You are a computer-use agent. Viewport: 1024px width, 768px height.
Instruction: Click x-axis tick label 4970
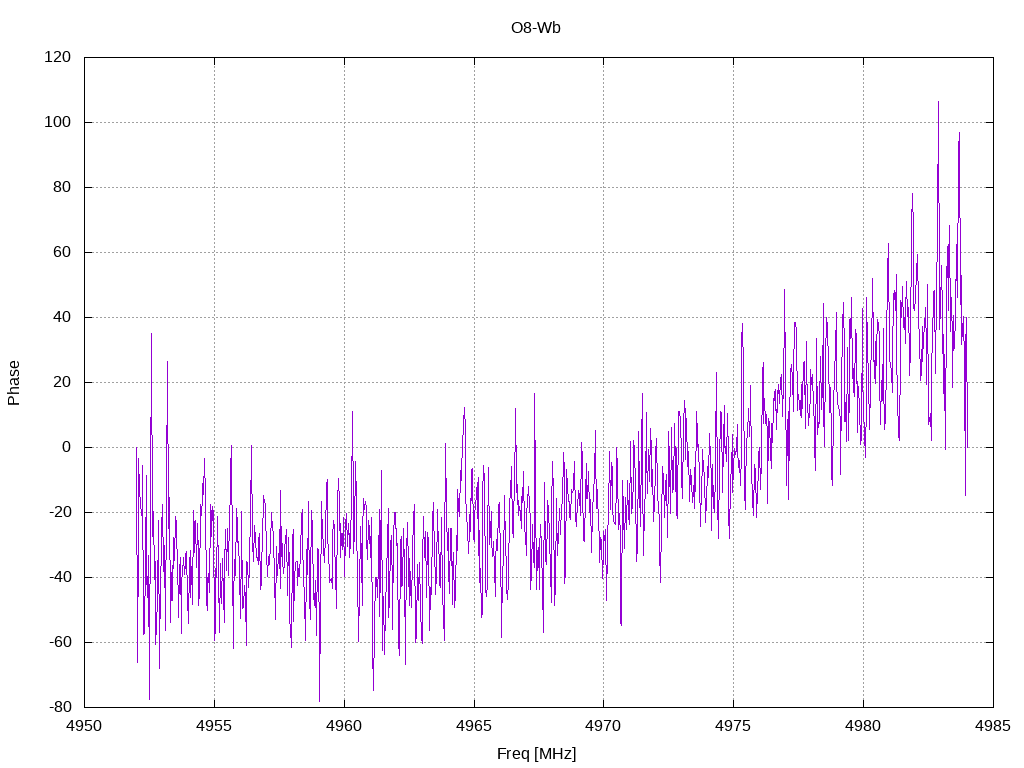point(603,726)
